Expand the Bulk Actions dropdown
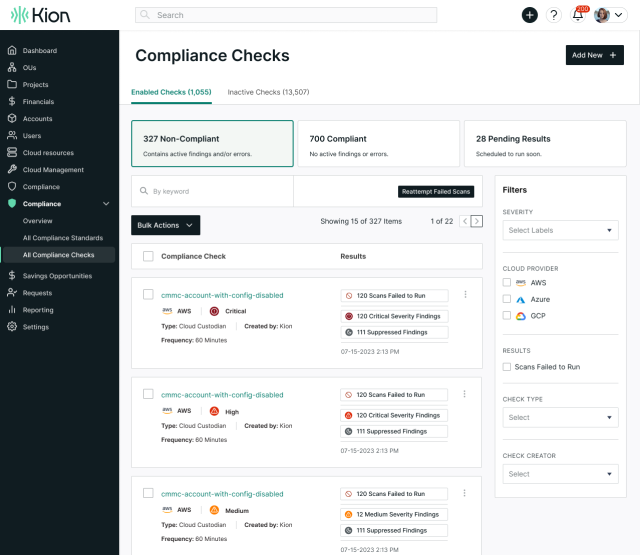Screen dimensions: 640x555 click(x=166, y=225)
